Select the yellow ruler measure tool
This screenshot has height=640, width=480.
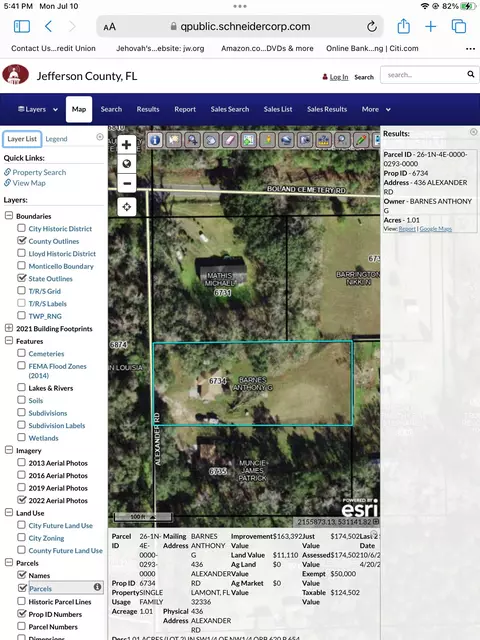coord(324,140)
